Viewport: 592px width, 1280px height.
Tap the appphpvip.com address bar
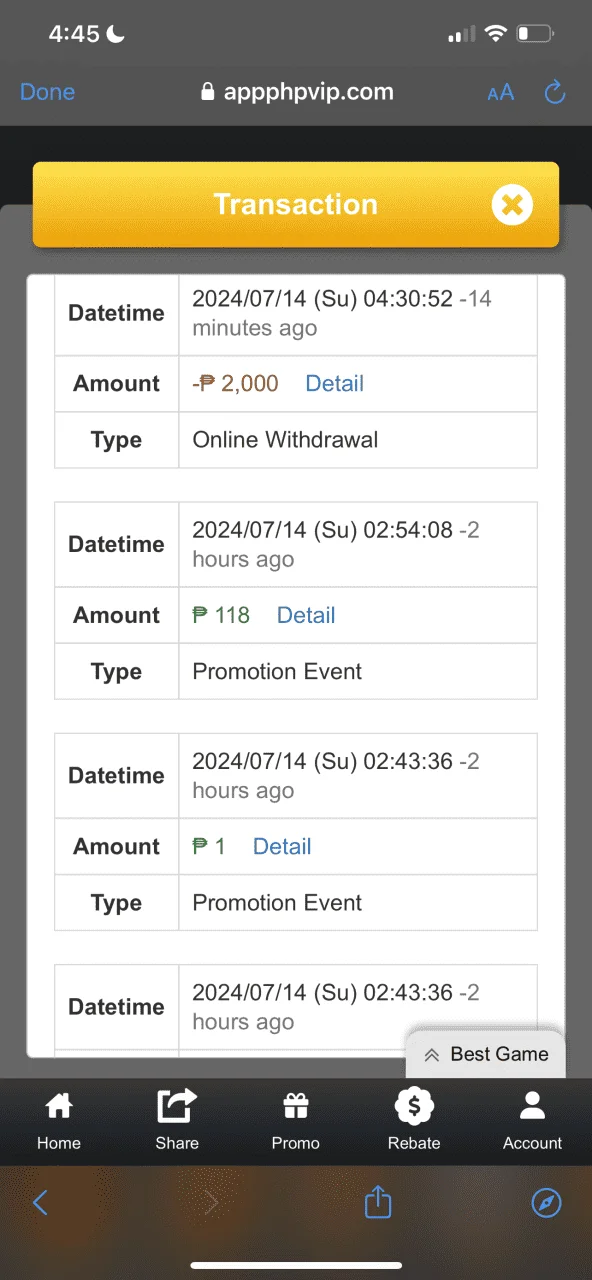[x=297, y=92]
